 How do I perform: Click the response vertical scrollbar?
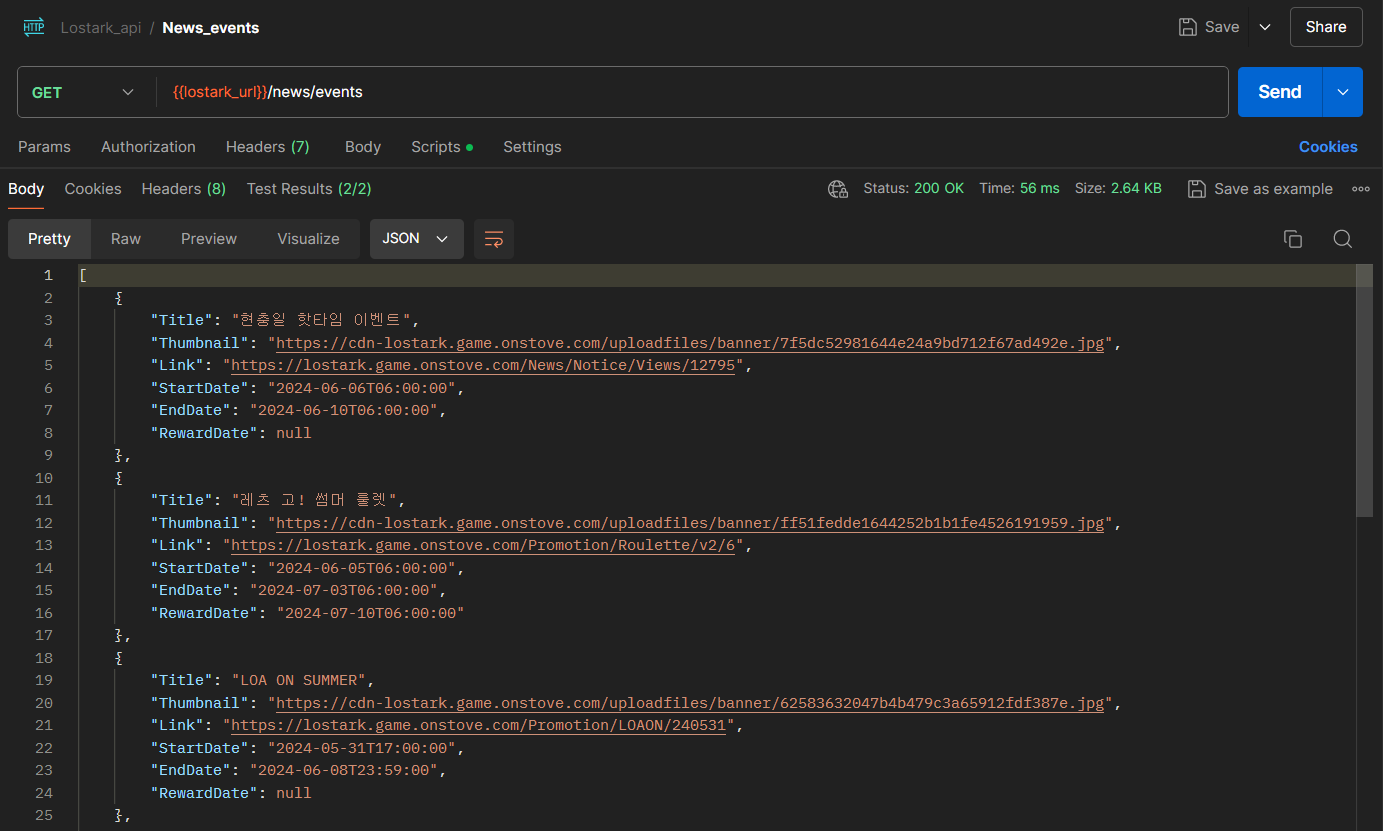(1364, 390)
